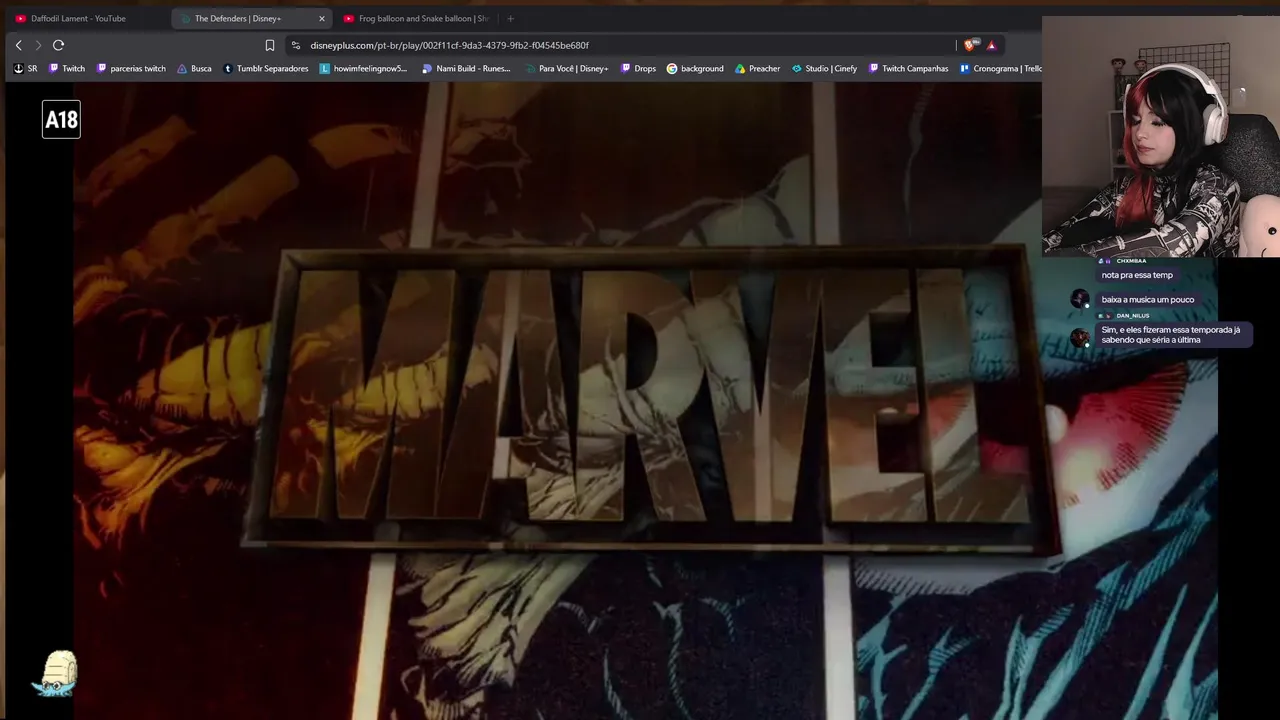Click the avatar beside 'baixa a musica' message

tap(1080, 298)
